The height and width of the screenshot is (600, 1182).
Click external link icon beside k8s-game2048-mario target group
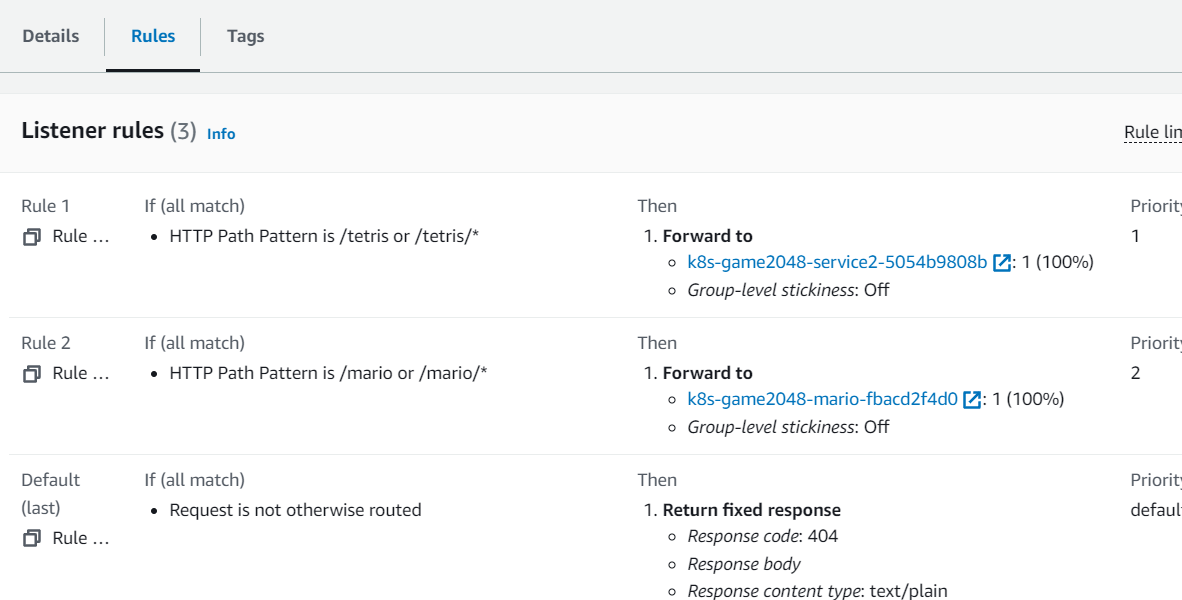tap(971, 400)
